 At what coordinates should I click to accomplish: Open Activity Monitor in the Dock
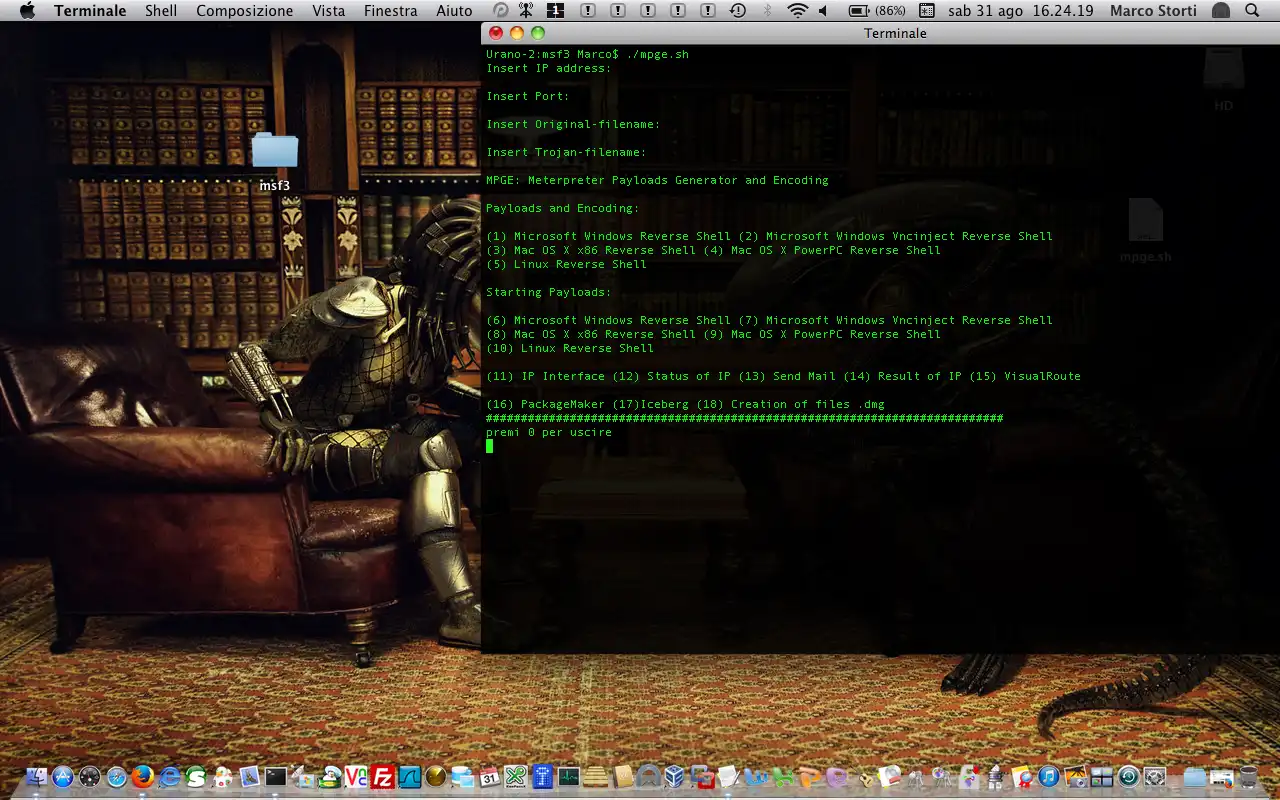[569, 777]
